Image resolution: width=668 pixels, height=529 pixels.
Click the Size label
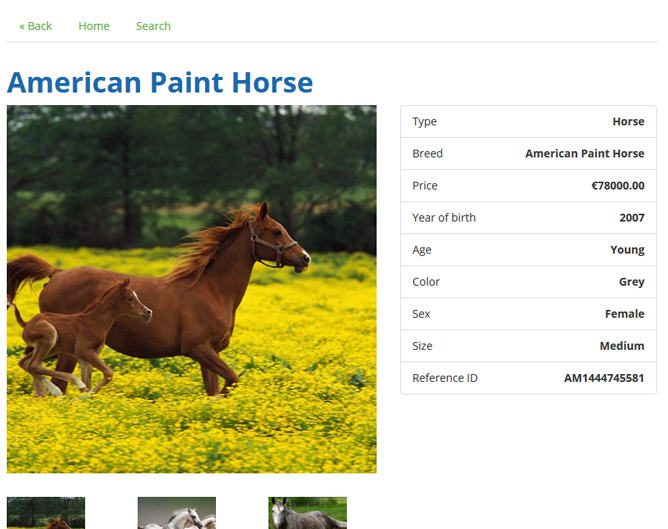(x=422, y=346)
